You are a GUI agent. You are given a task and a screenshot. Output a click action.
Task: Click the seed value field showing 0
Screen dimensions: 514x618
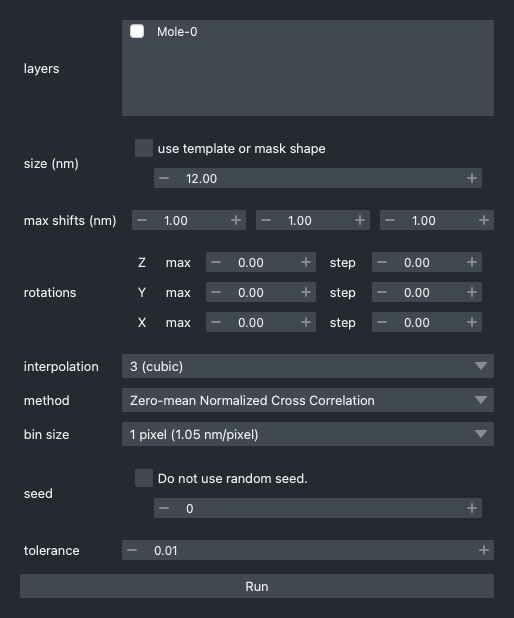(318, 508)
